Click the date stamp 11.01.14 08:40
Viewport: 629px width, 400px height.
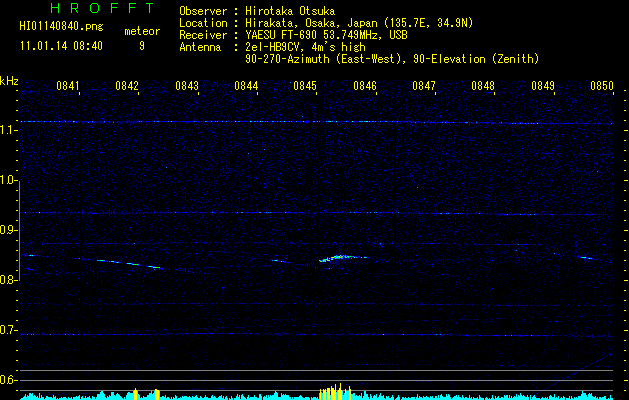61,46
